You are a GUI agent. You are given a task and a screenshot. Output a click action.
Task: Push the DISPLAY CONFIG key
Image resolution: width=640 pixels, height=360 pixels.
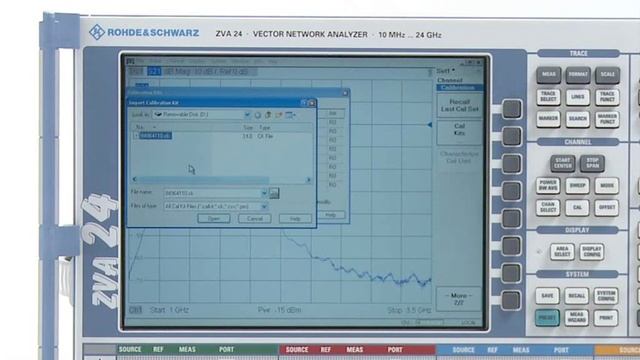click(x=591, y=252)
